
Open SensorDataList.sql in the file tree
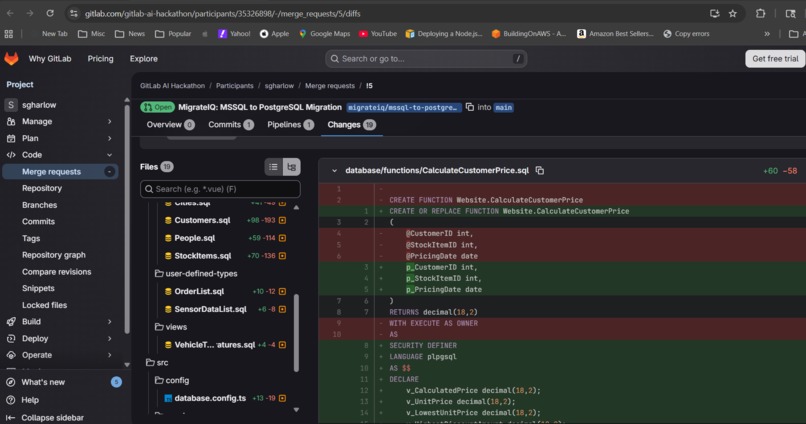pos(210,309)
